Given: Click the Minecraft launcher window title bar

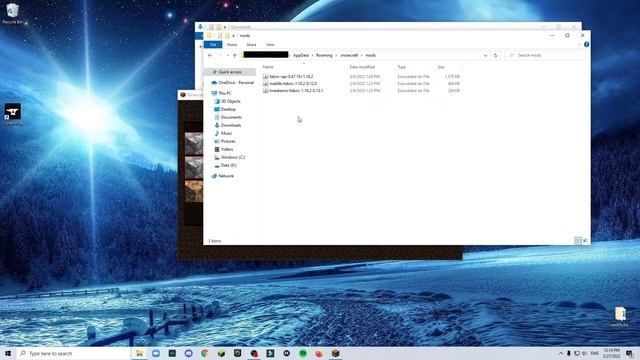Looking at the screenshot, I should click(191, 95).
